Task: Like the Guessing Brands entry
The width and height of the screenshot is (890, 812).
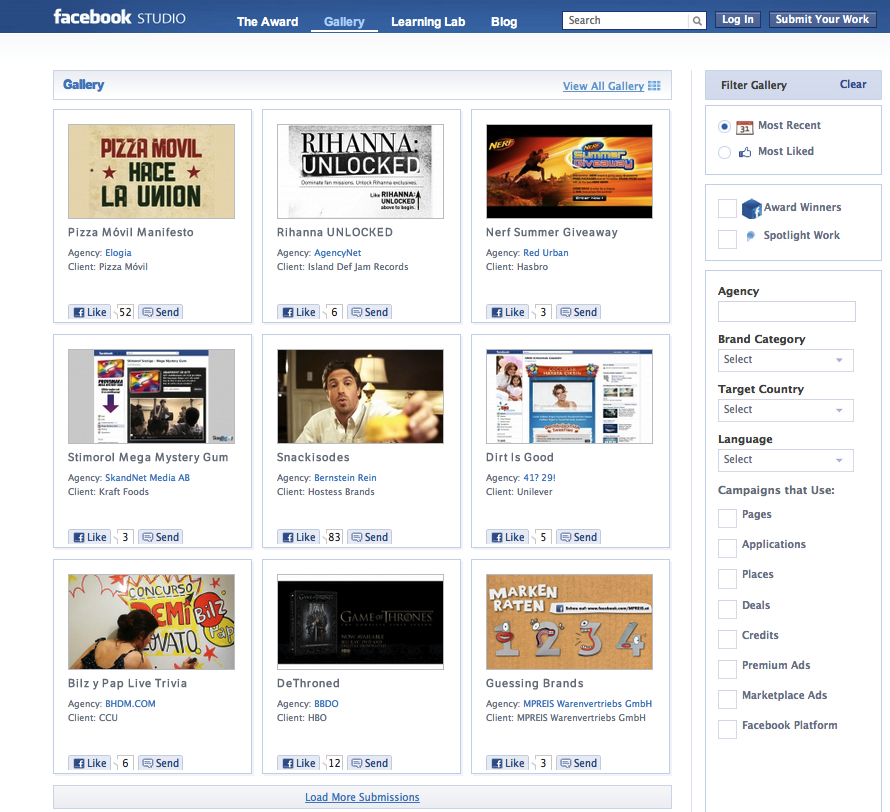Action: (508, 763)
